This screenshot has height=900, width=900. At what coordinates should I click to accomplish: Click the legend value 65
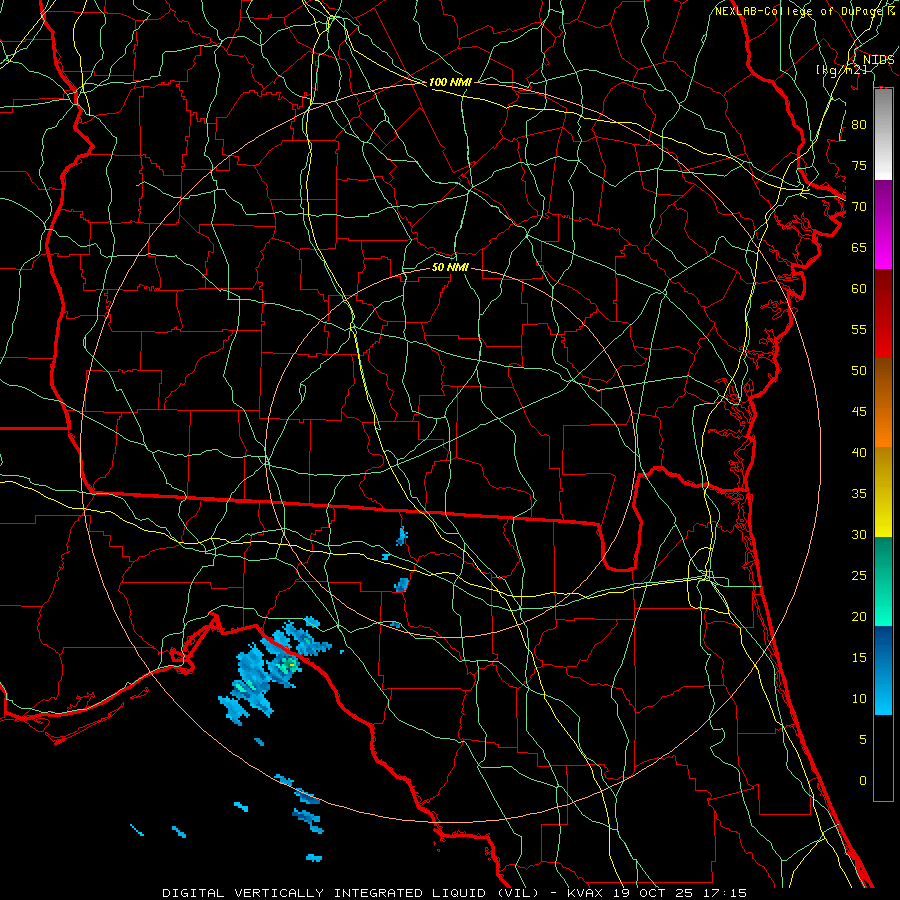pyautogui.click(x=859, y=248)
